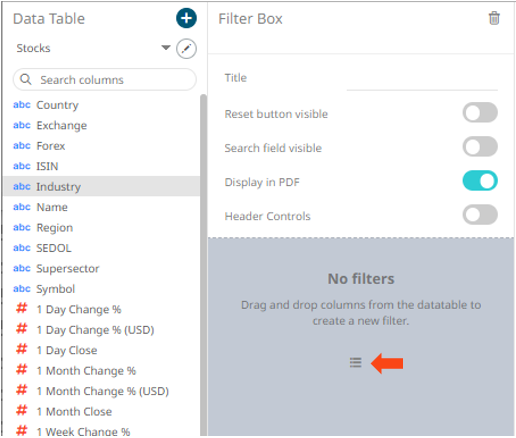
Task: Disable the Display in PDF toggle
Action: [x=480, y=181]
